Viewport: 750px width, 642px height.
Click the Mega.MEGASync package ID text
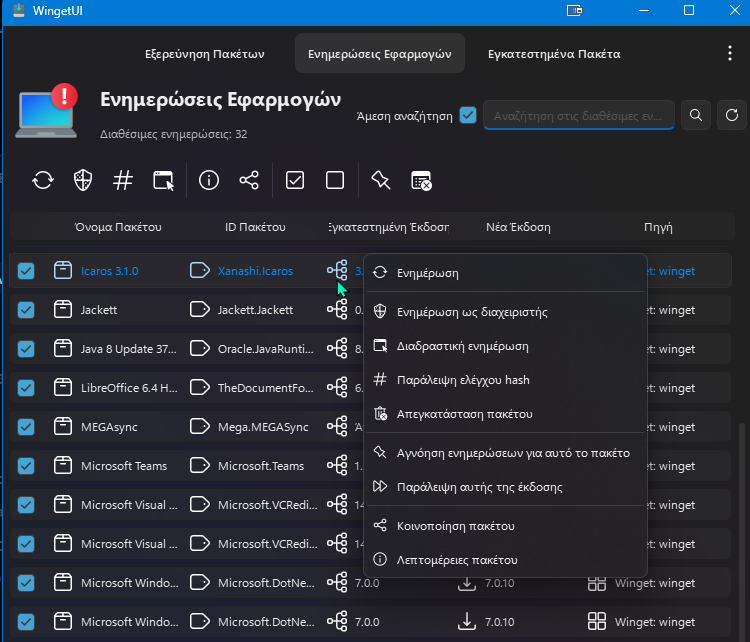click(263, 427)
